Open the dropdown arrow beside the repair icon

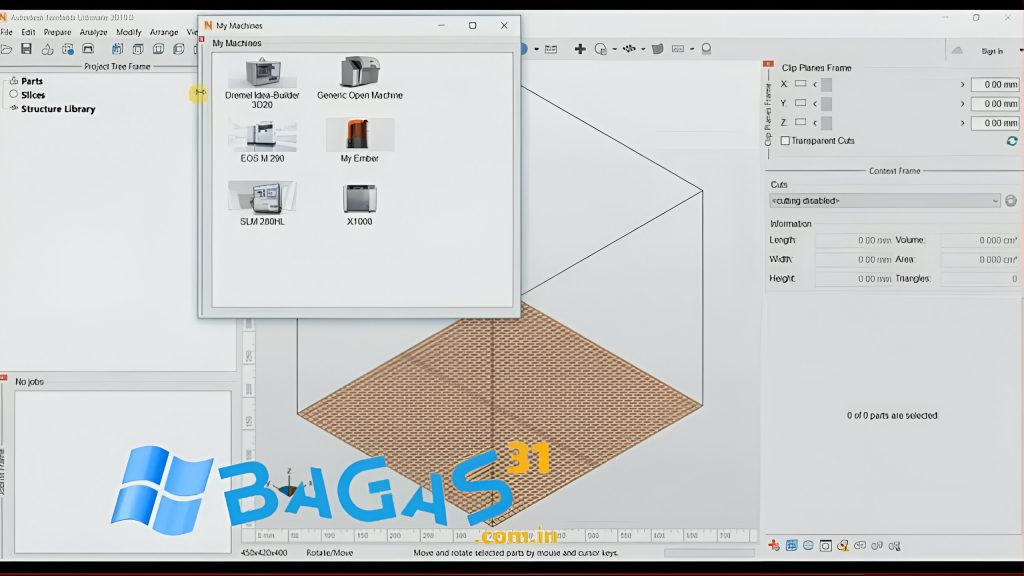point(615,49)
